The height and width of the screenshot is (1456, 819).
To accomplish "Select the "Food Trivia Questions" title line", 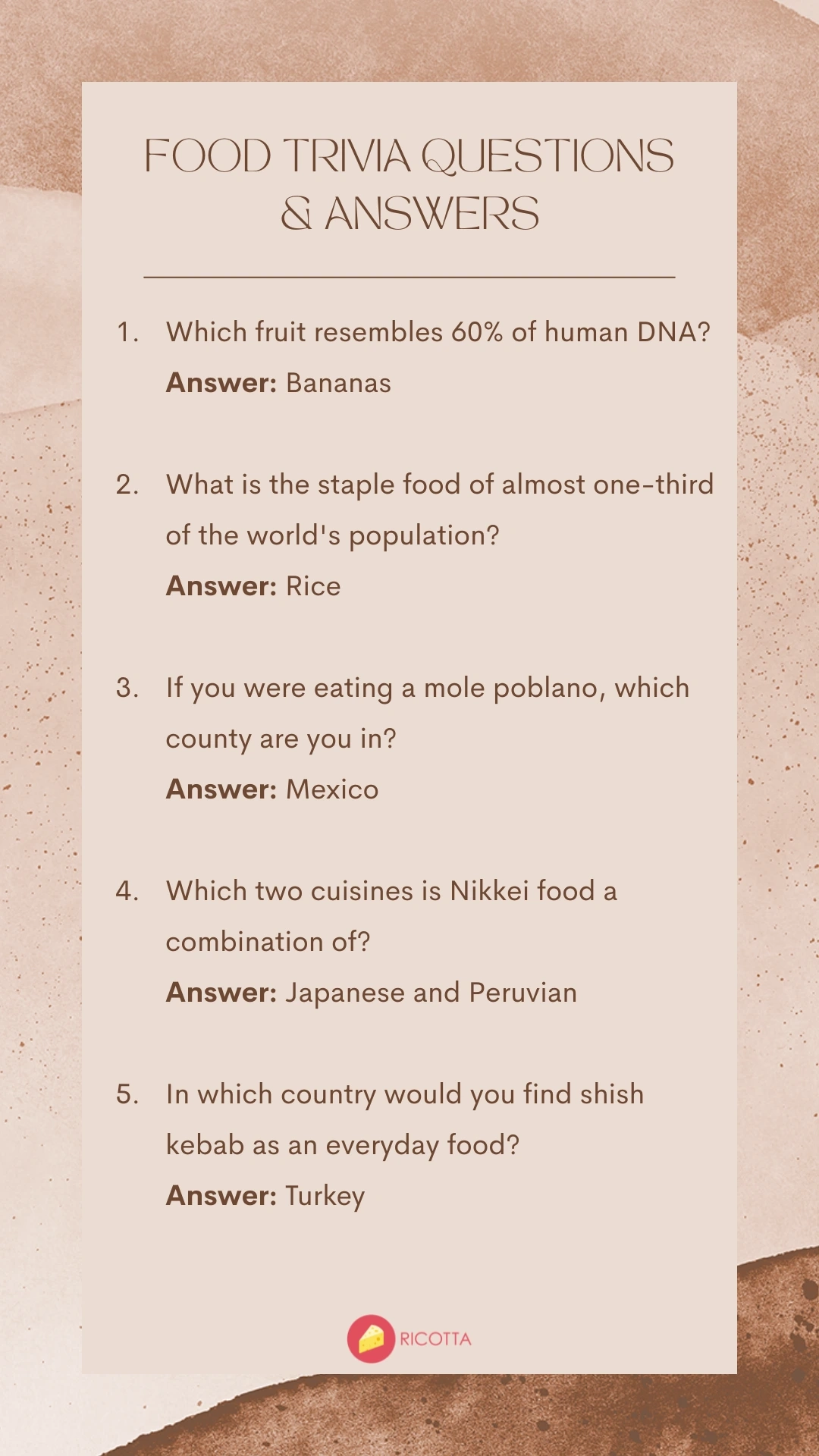I will pyautogui.click(x=409, y=156).
